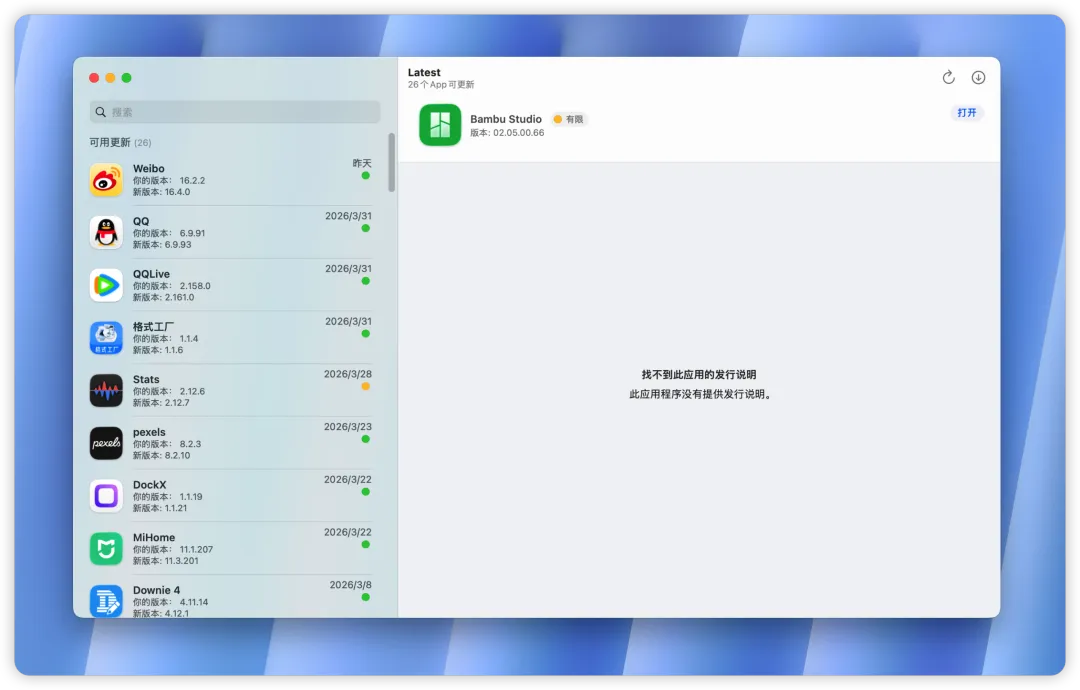Click new version 11.3.201 for MiHome
The image size is (1080, 690).
tap(181, 561)
